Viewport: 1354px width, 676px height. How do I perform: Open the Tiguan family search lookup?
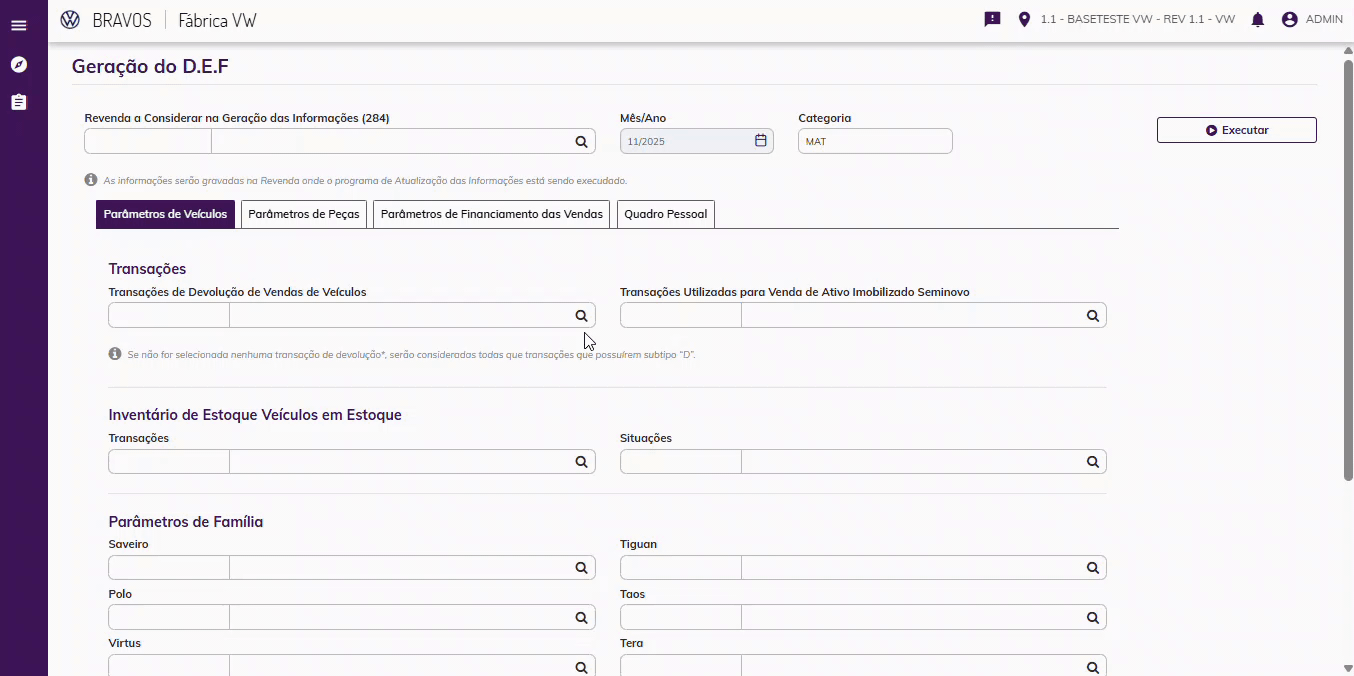click(x=1093, y=568)
